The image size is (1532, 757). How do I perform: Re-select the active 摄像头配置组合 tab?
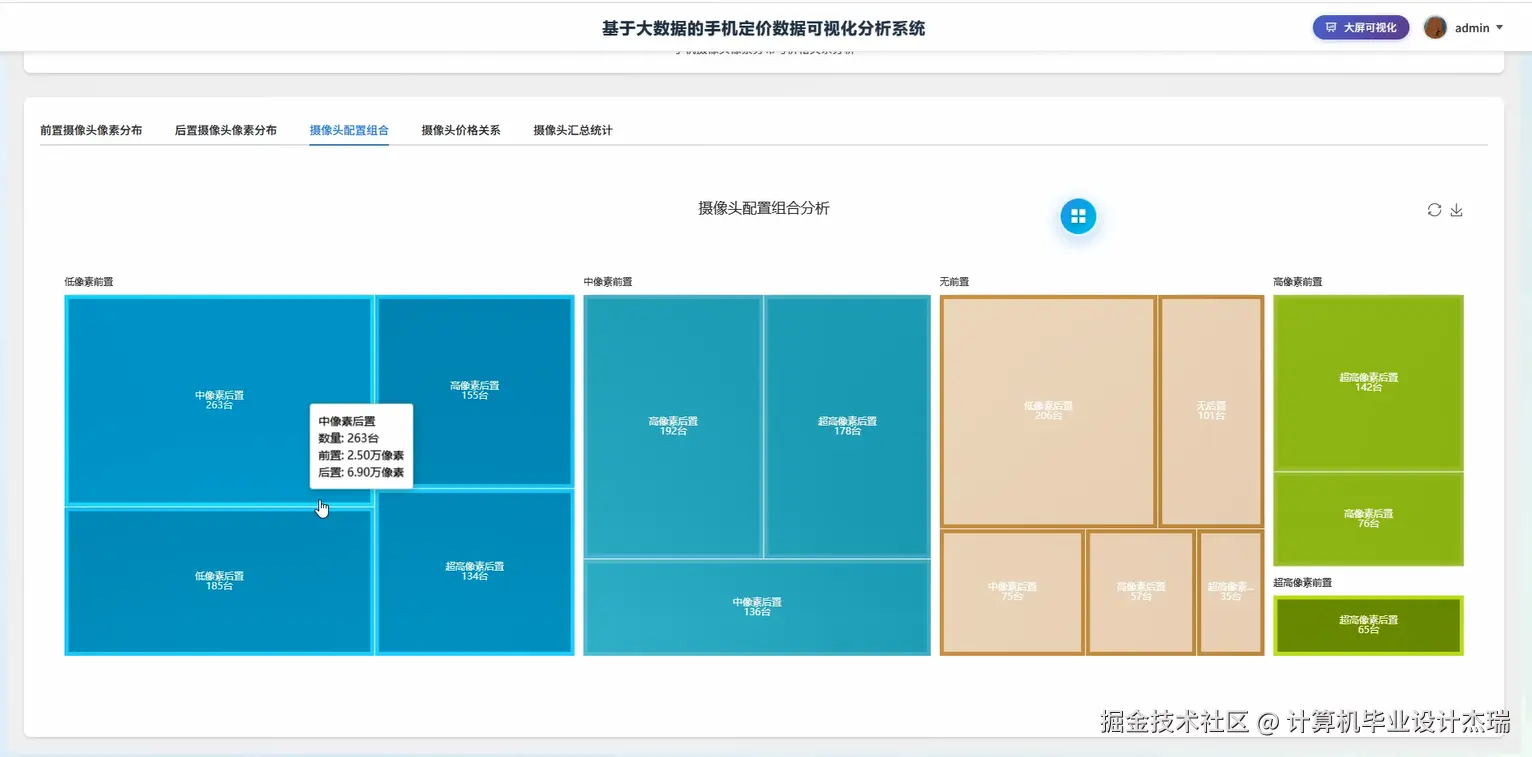click(x=349, y=129)
